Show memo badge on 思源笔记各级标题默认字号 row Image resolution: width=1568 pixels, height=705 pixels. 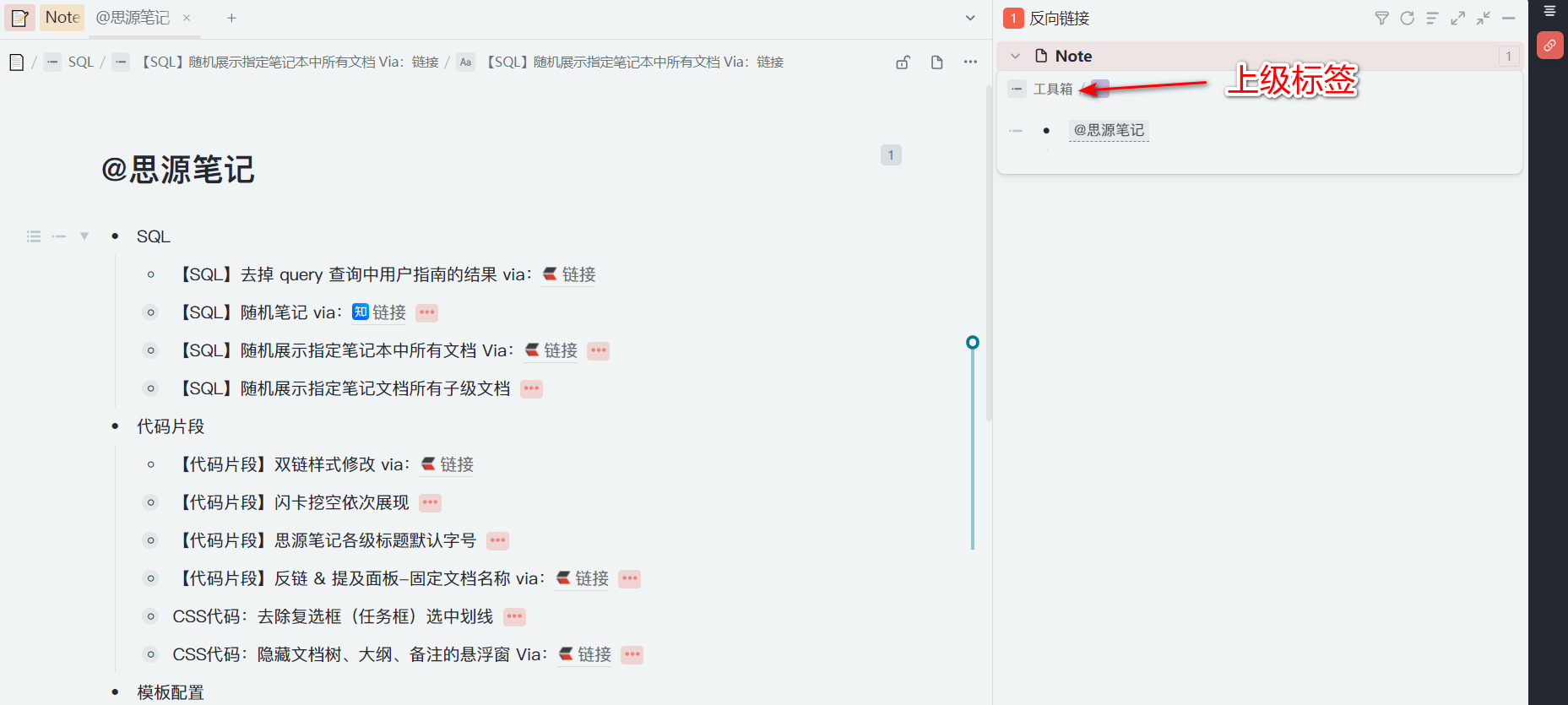click(x=497, y=541)
